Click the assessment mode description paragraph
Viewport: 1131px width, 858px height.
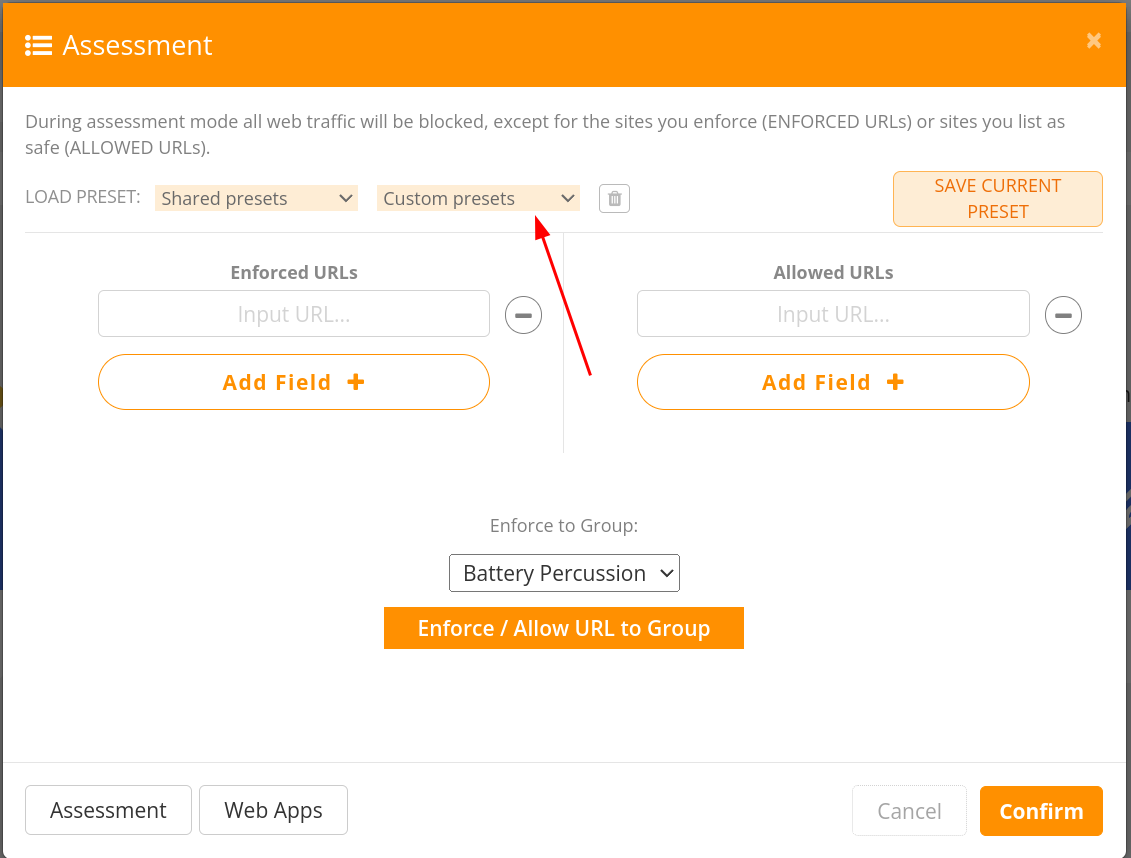coord(545,135)
